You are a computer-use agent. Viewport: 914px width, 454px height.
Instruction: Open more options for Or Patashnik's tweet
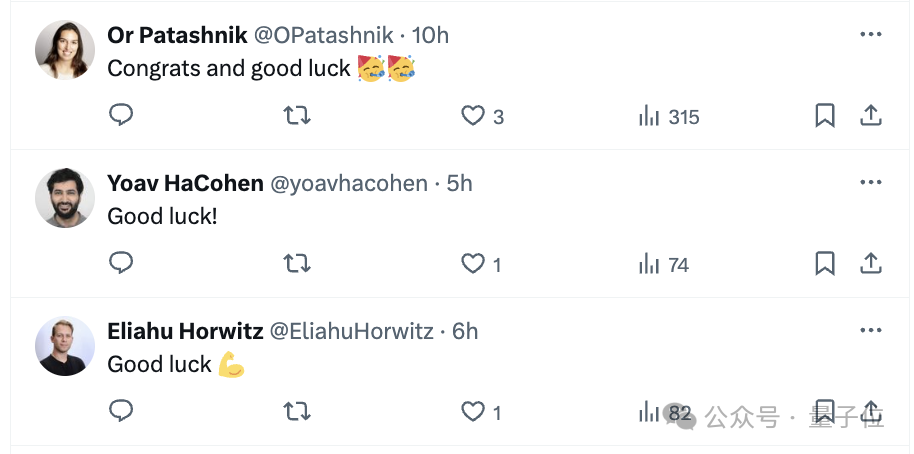pos(871,35)
